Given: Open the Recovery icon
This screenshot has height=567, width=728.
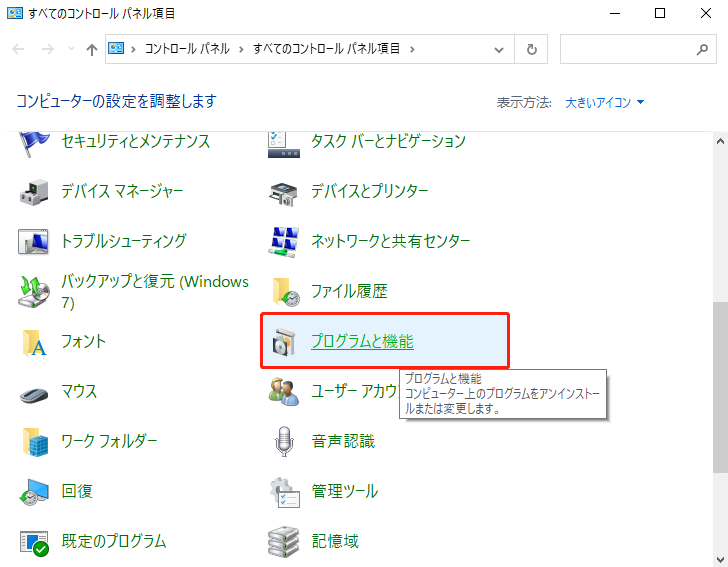Looking at the screenshot, I should click(x=34, y=492).
